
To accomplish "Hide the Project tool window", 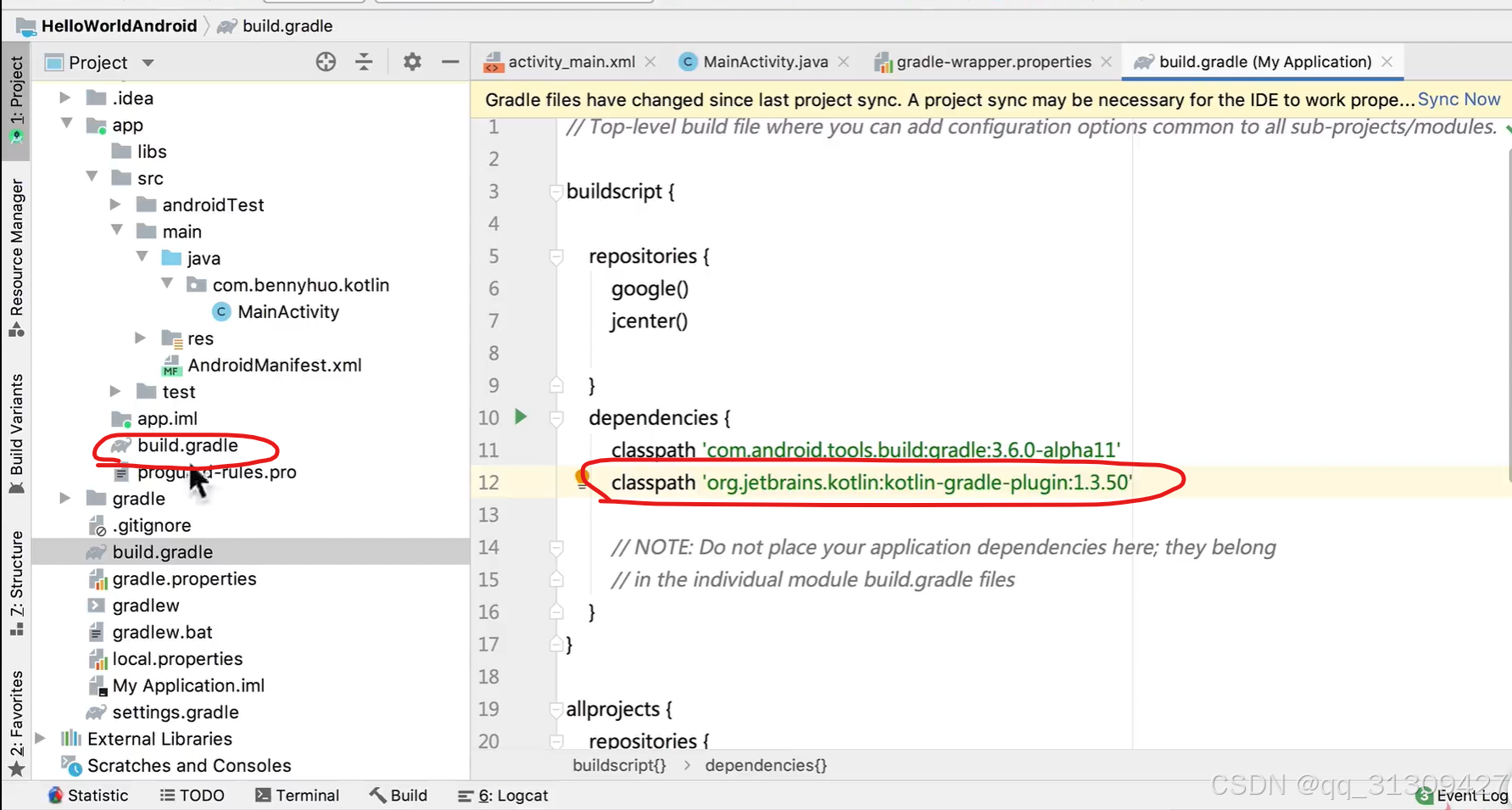I will click(x=450, y=61).
